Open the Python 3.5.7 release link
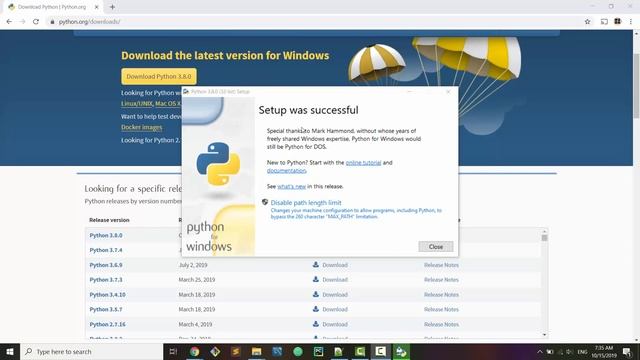Image resolution: width=640 pixels, height=360 pixels. 106,309
